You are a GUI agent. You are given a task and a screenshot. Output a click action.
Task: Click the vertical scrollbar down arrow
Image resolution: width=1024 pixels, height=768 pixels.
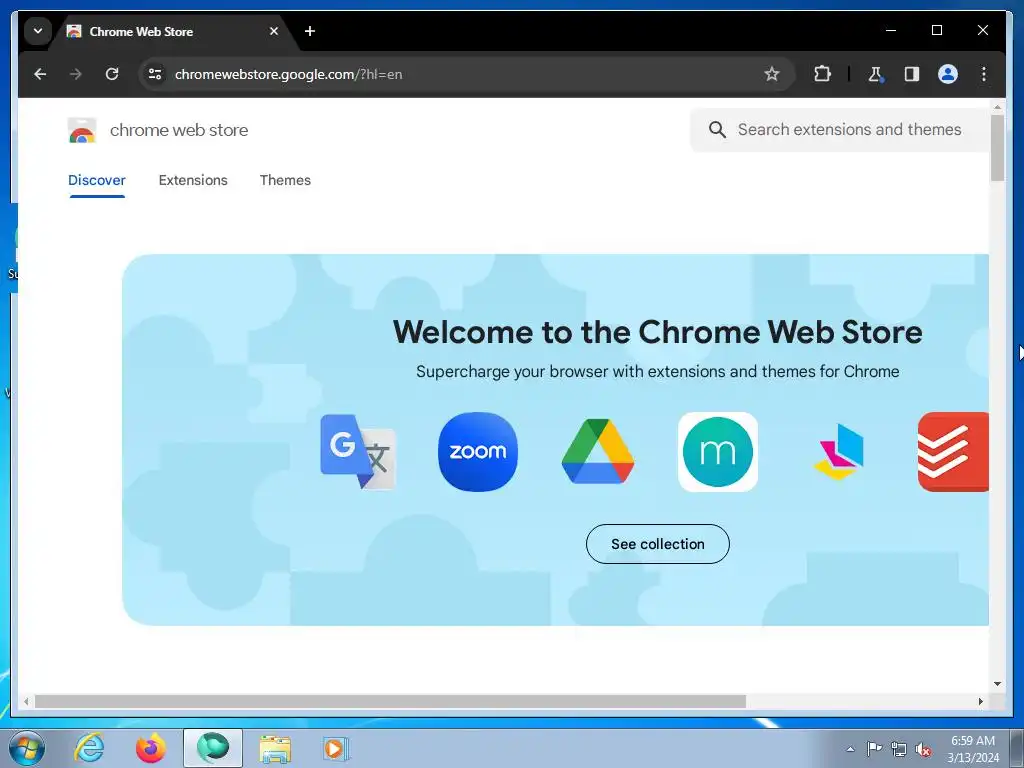997,684
